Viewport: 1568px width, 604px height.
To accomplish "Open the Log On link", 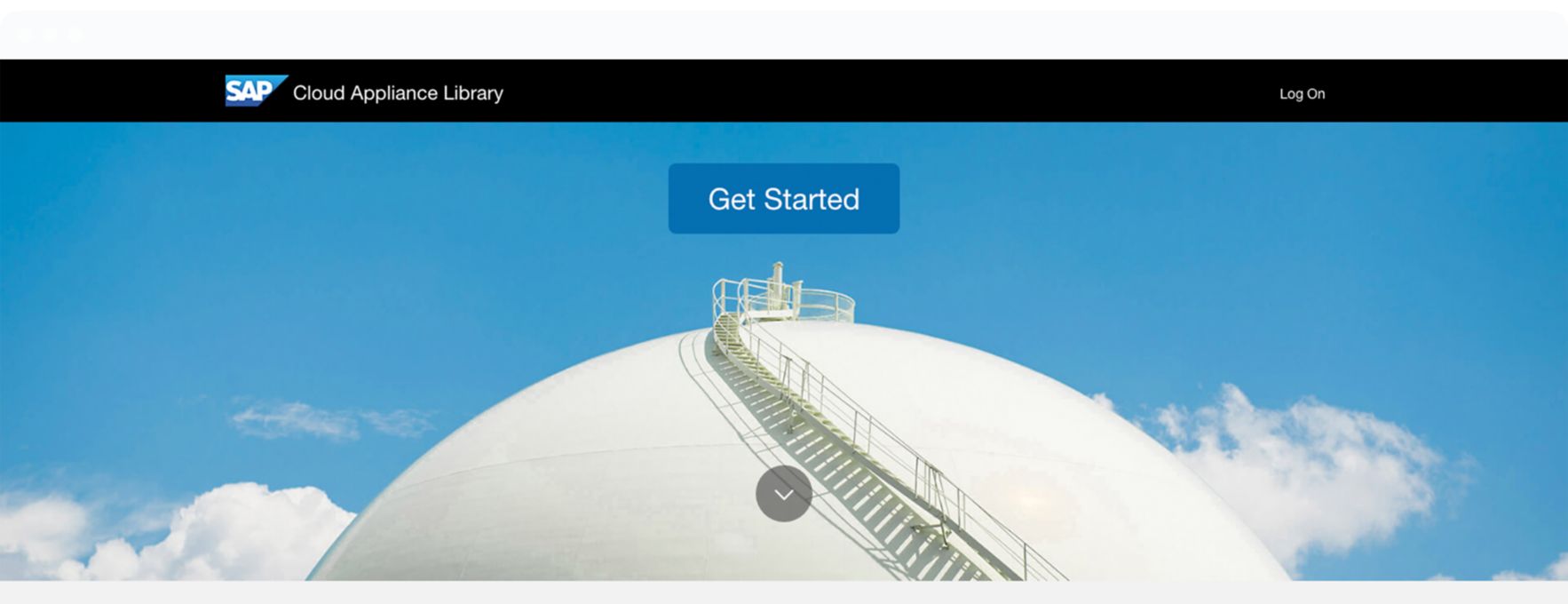I will click(1302, 93).
